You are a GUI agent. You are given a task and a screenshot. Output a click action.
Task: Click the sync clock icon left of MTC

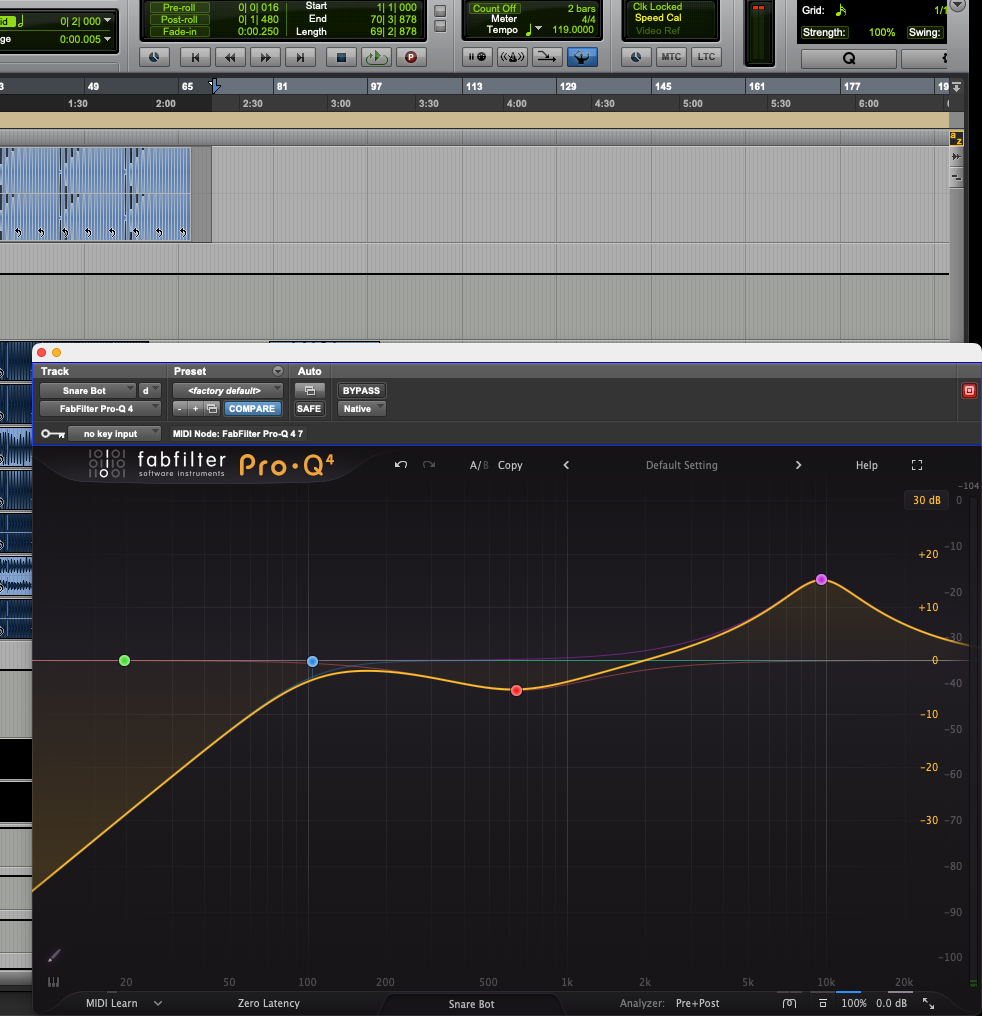coord(636,57)
